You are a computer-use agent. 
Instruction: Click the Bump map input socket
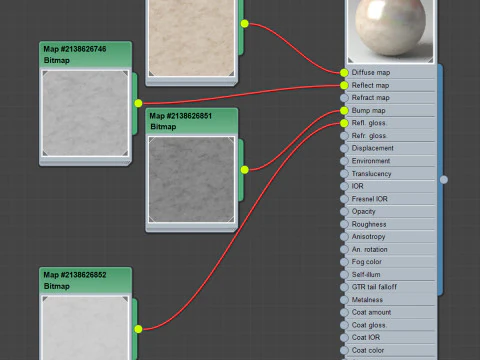point(344,111)
